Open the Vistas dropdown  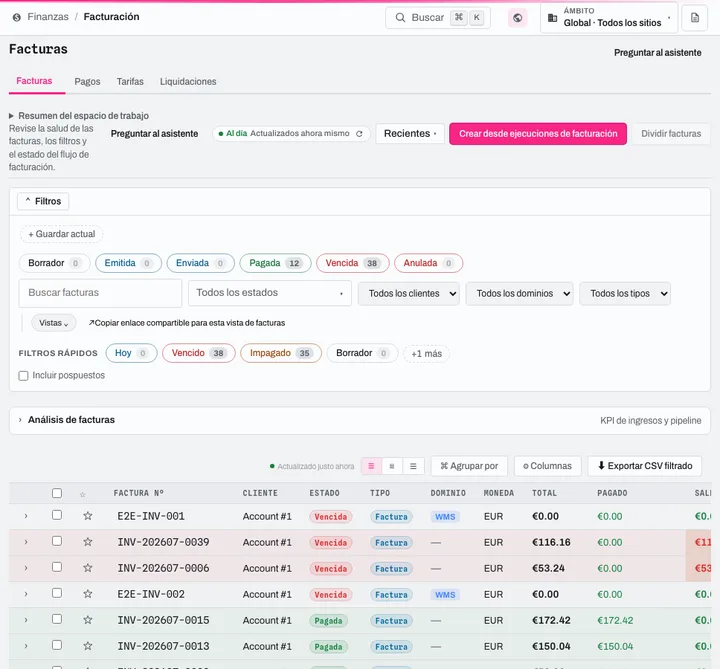[54, 323]
